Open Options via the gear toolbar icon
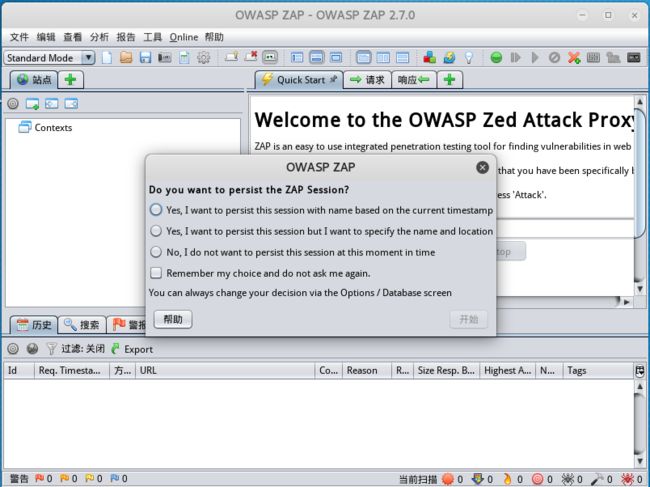Viewport: 650px width, 487px height. pyautogui.click(x=204, y=58)
